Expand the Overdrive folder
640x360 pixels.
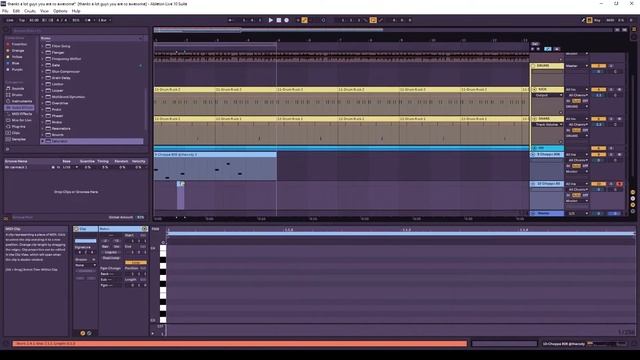[x=42, y=103]
